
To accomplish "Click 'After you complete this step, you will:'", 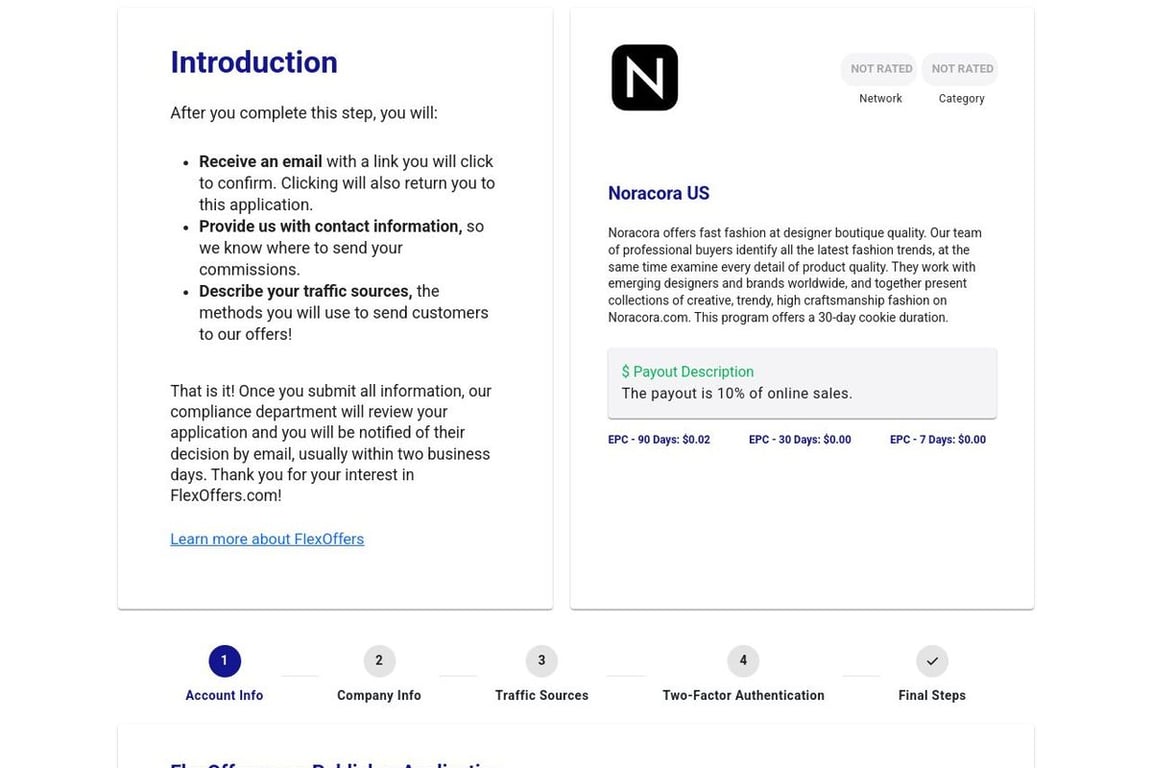I will (x=303, y=113).
